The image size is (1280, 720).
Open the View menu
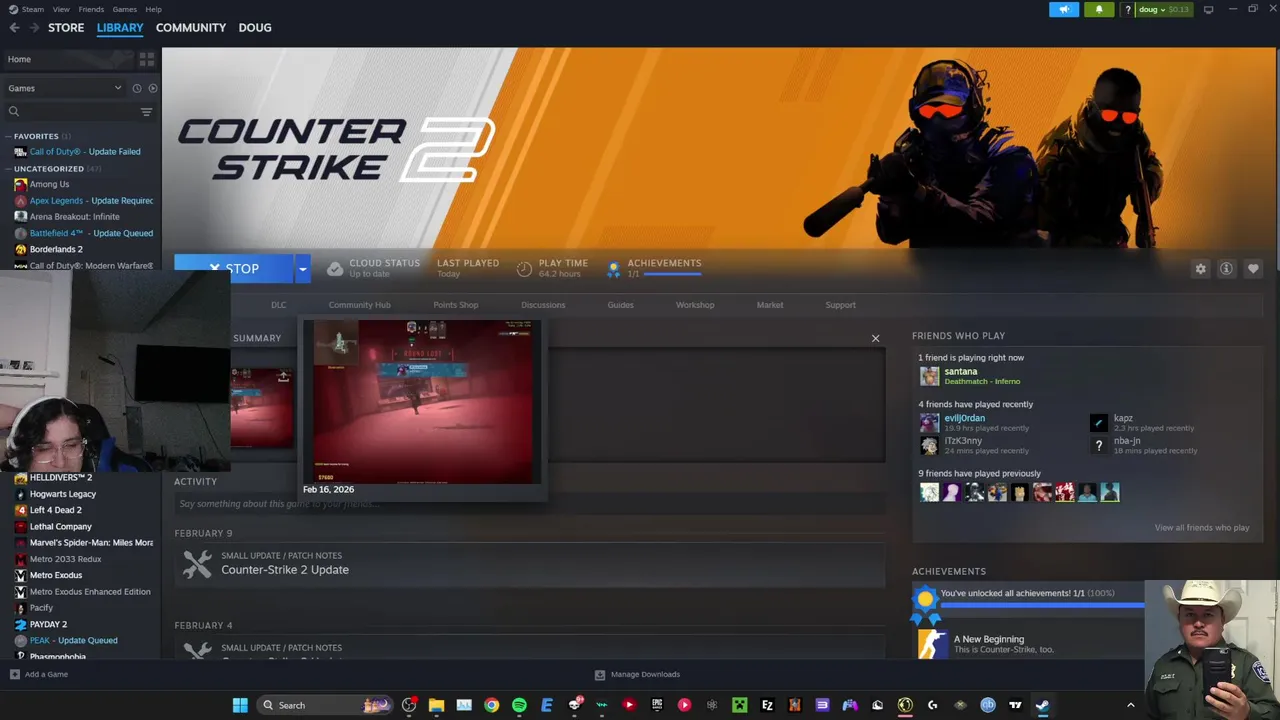click(61, 9)
